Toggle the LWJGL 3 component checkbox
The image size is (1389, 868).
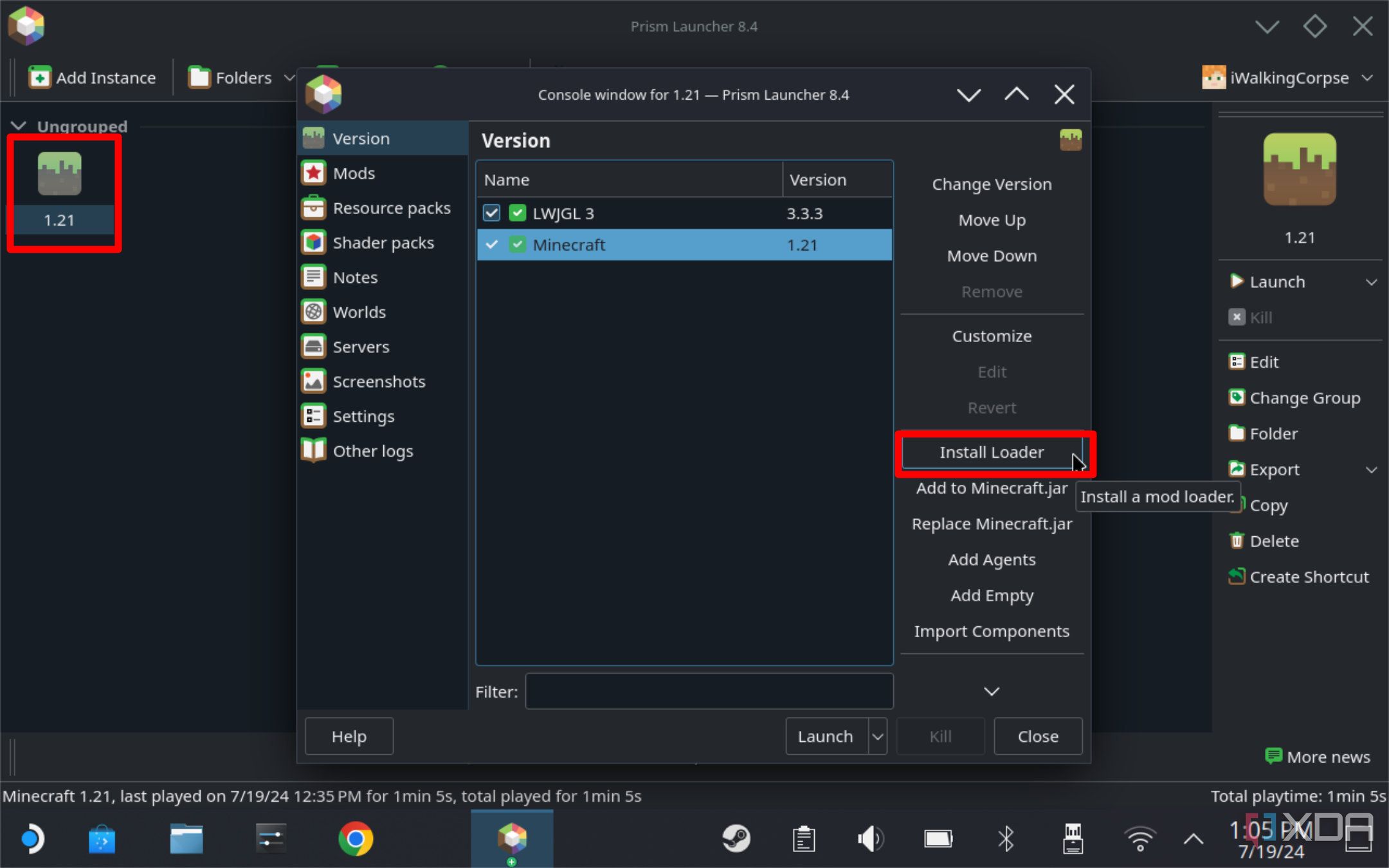tap(491, 213)
